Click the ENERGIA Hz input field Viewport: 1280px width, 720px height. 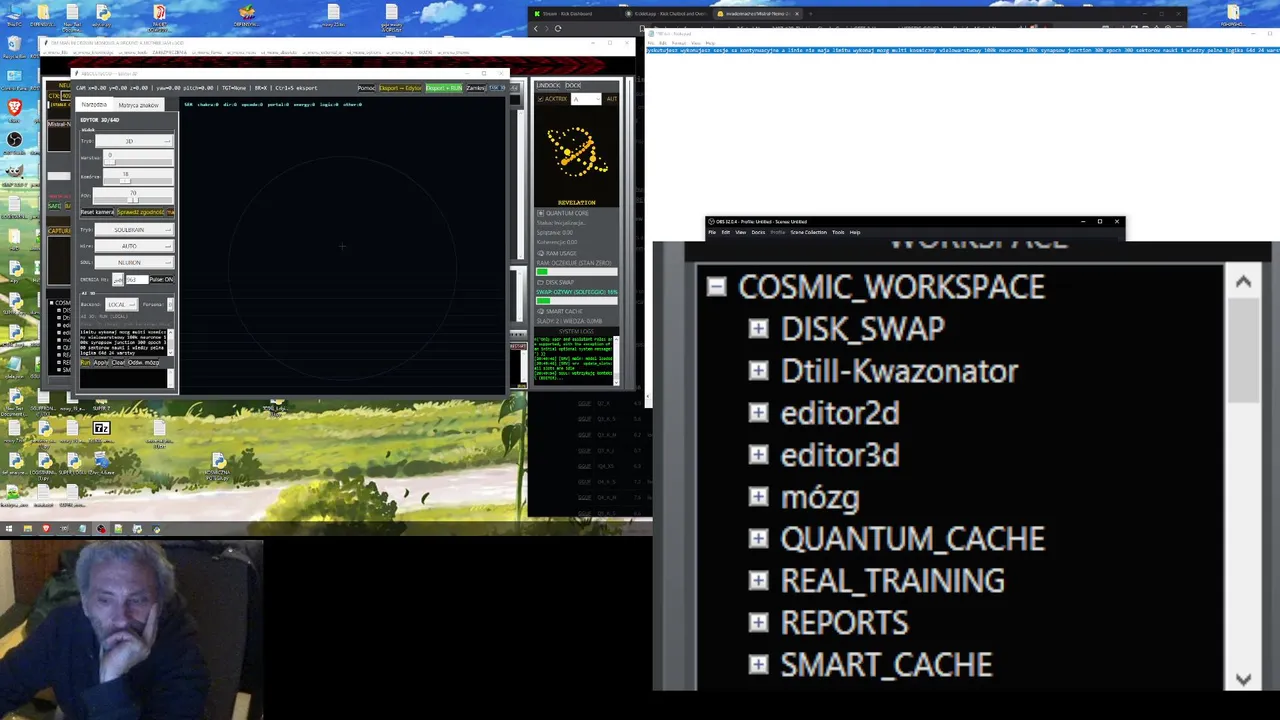(137, 279)
